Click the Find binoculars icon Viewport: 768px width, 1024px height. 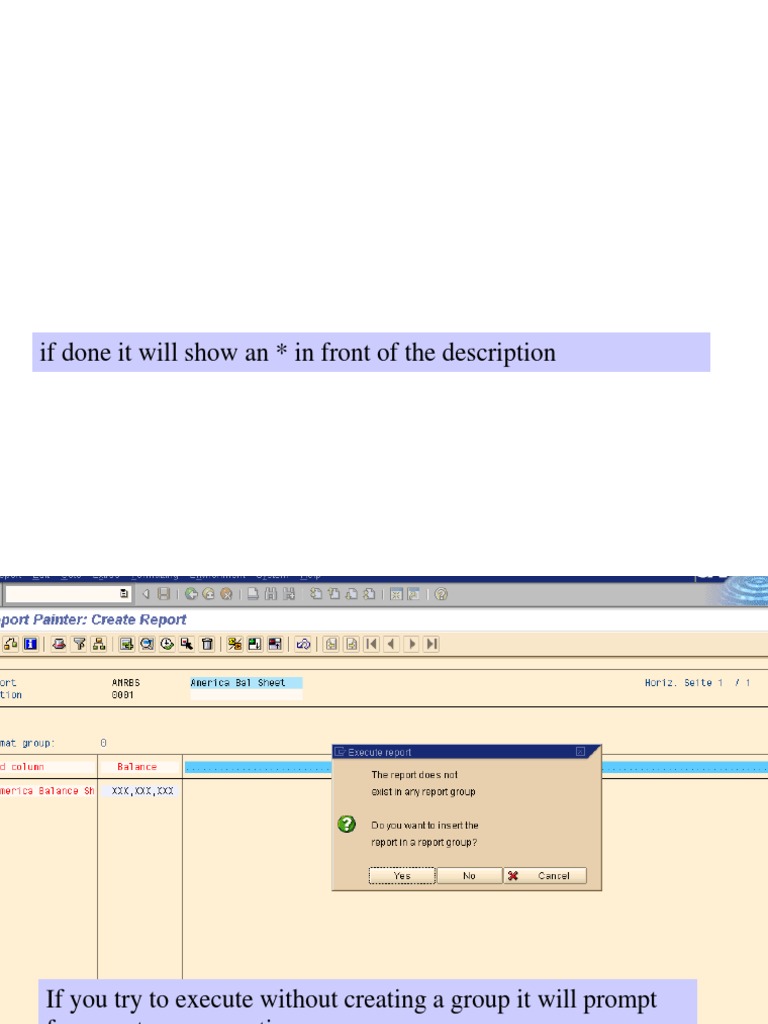(x=270, y=594)
